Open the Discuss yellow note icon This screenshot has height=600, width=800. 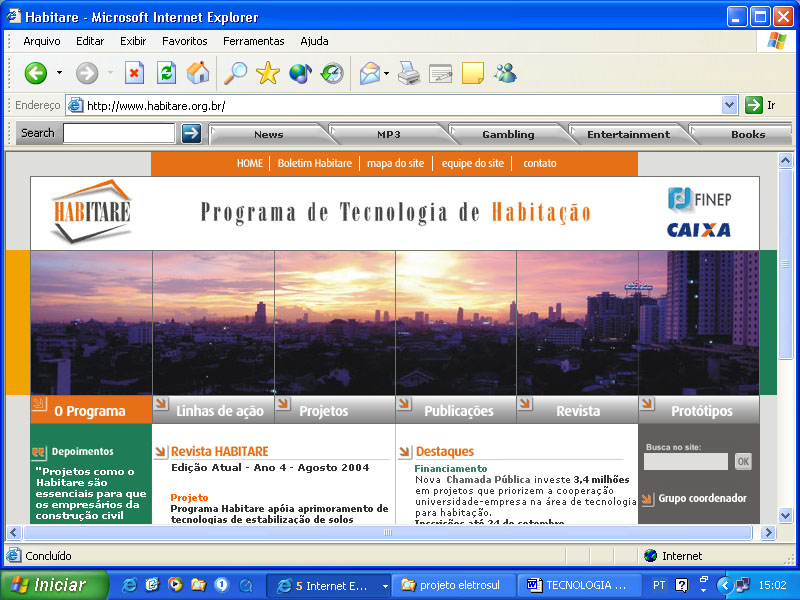[x=472, y=73]
